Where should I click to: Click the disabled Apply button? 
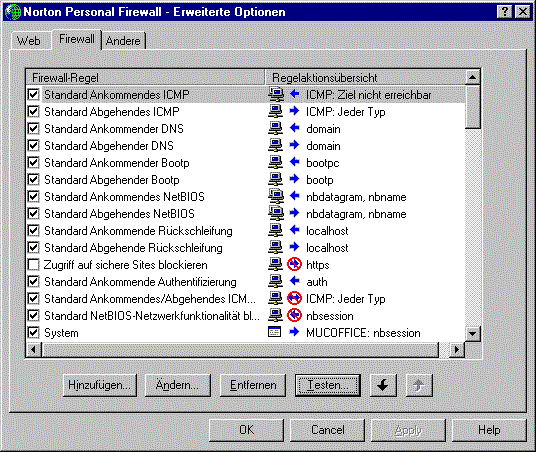pos(408,430)
